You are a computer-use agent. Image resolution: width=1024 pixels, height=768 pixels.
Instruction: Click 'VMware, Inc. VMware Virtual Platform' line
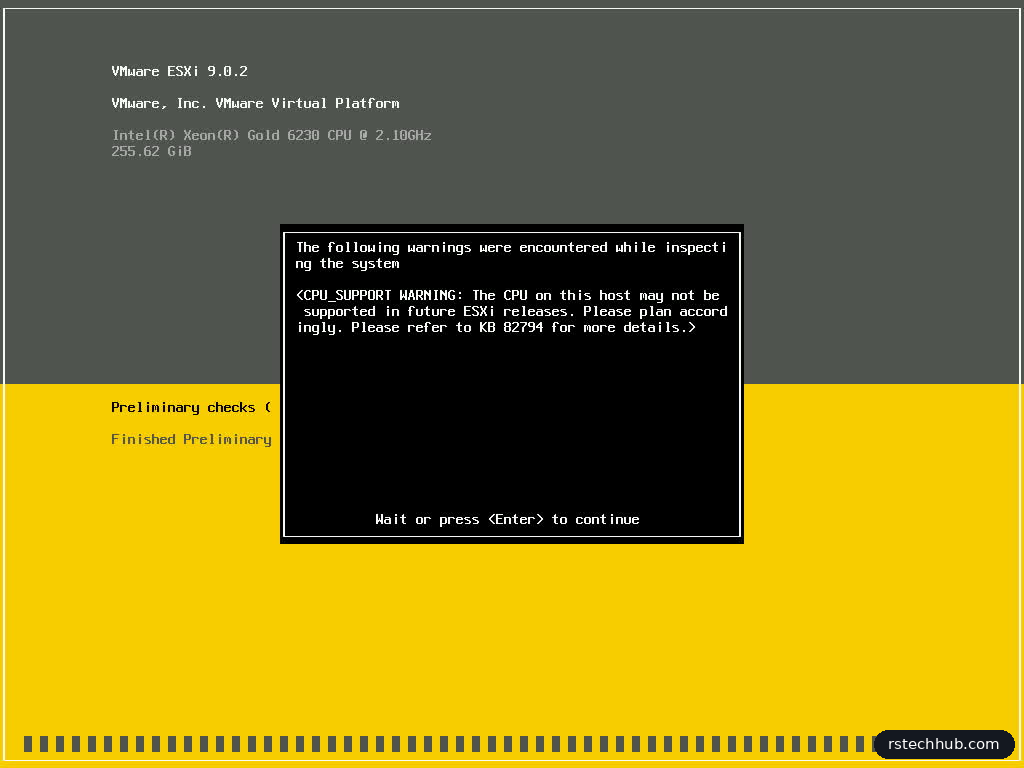click(255, 103)
